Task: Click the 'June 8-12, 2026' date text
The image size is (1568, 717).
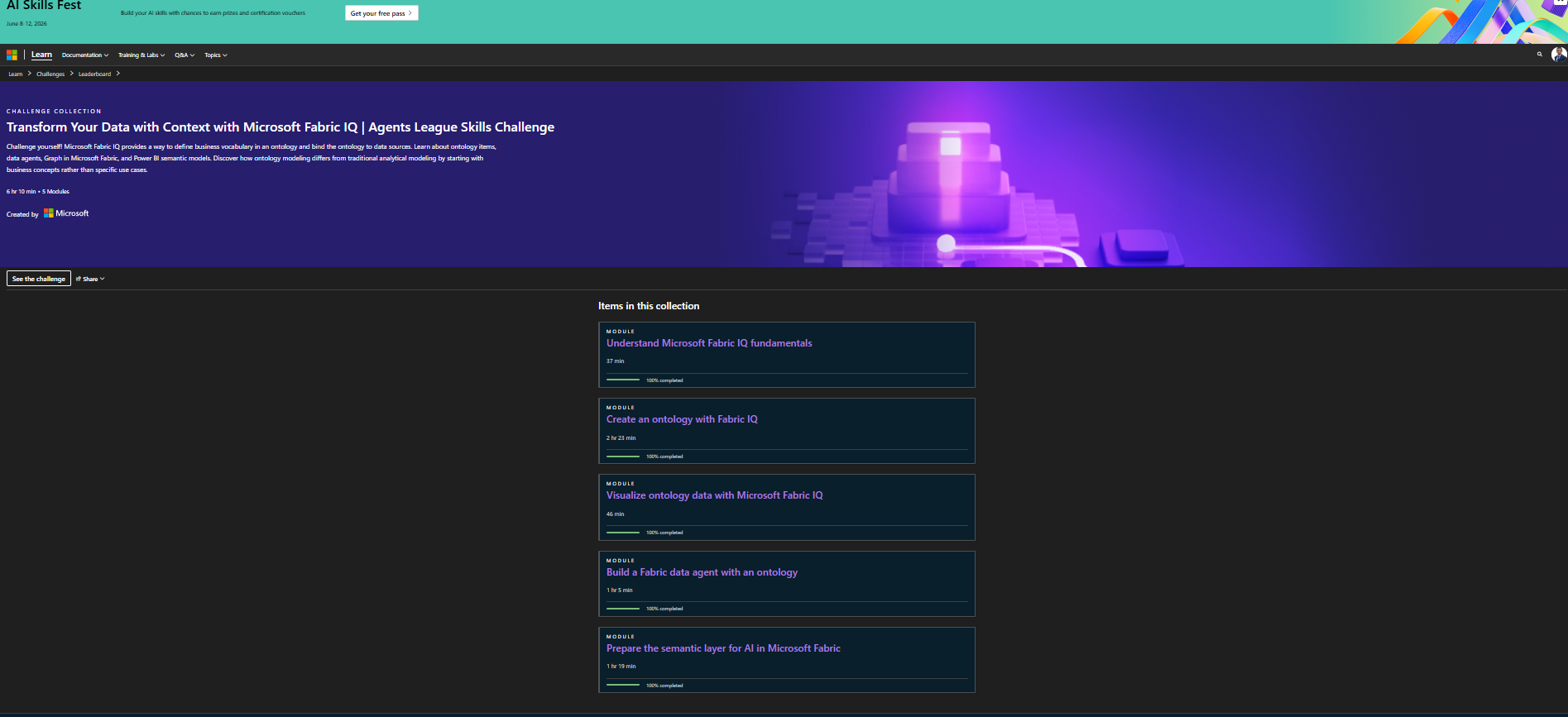Action: (26, 24)
